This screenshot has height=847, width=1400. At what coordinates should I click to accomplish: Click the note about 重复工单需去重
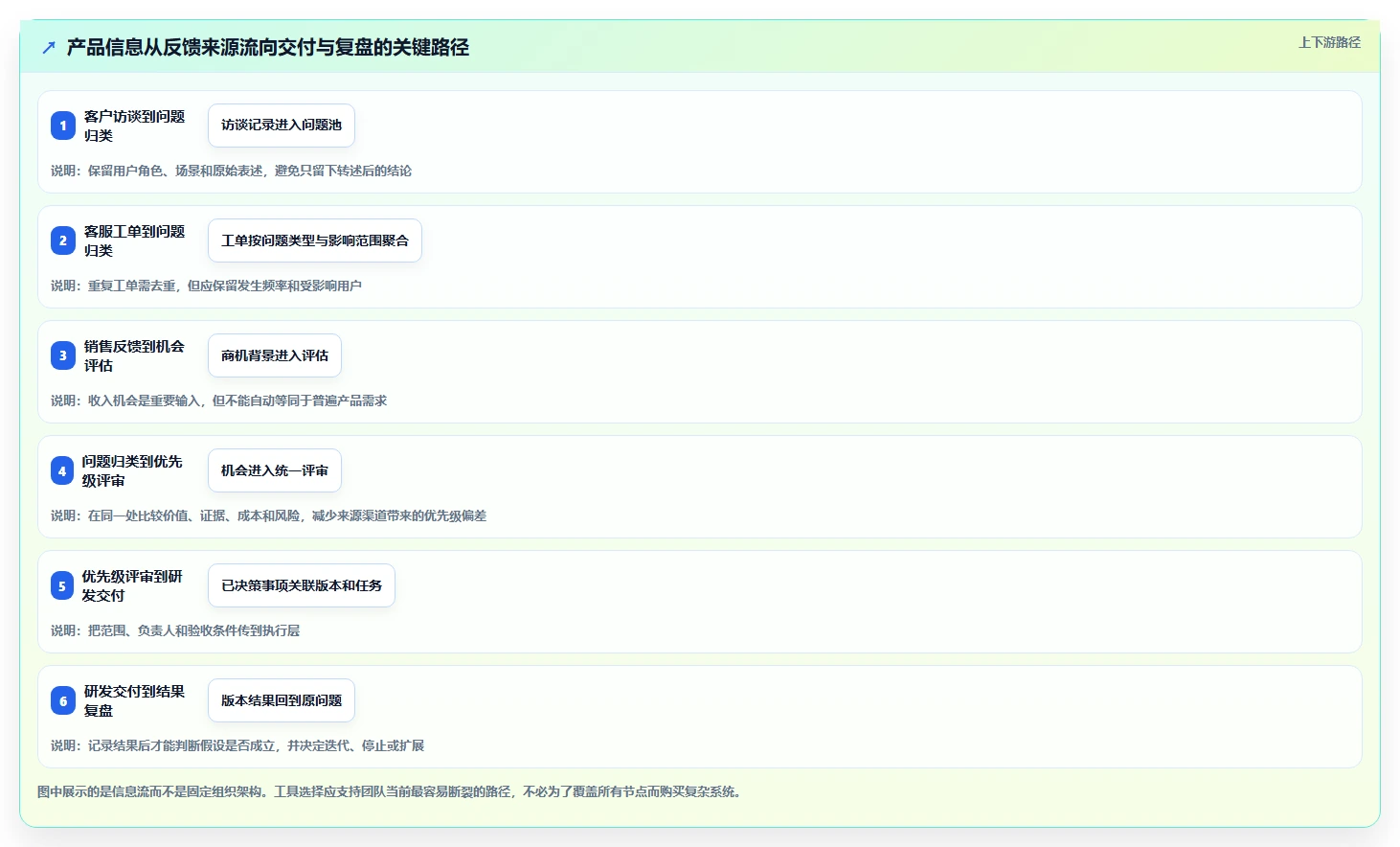[206, 286]
